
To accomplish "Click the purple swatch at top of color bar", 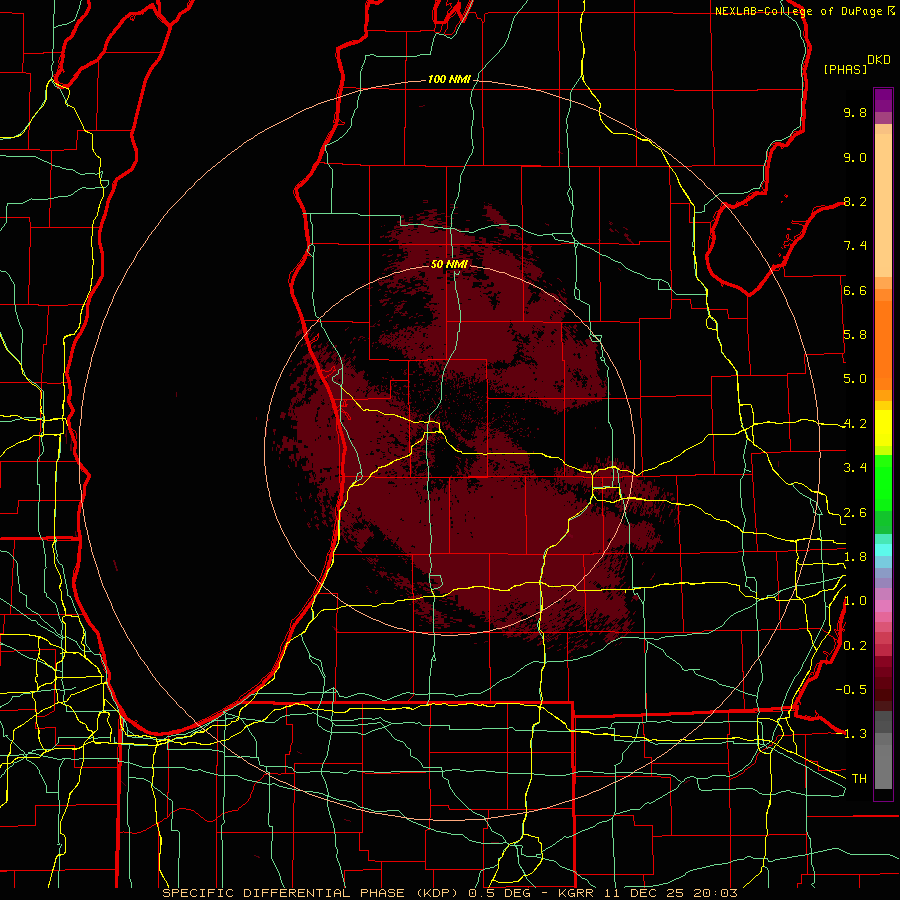I will 883,100.
